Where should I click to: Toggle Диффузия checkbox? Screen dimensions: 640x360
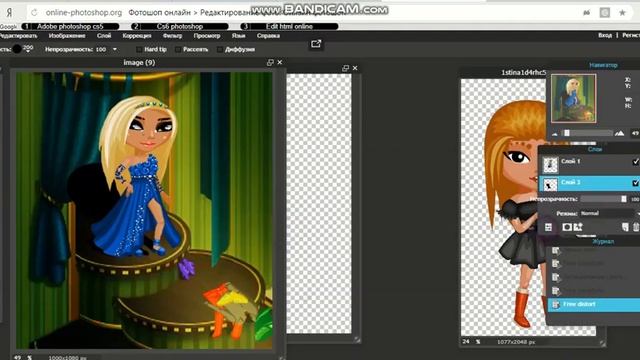pos(220,49)
